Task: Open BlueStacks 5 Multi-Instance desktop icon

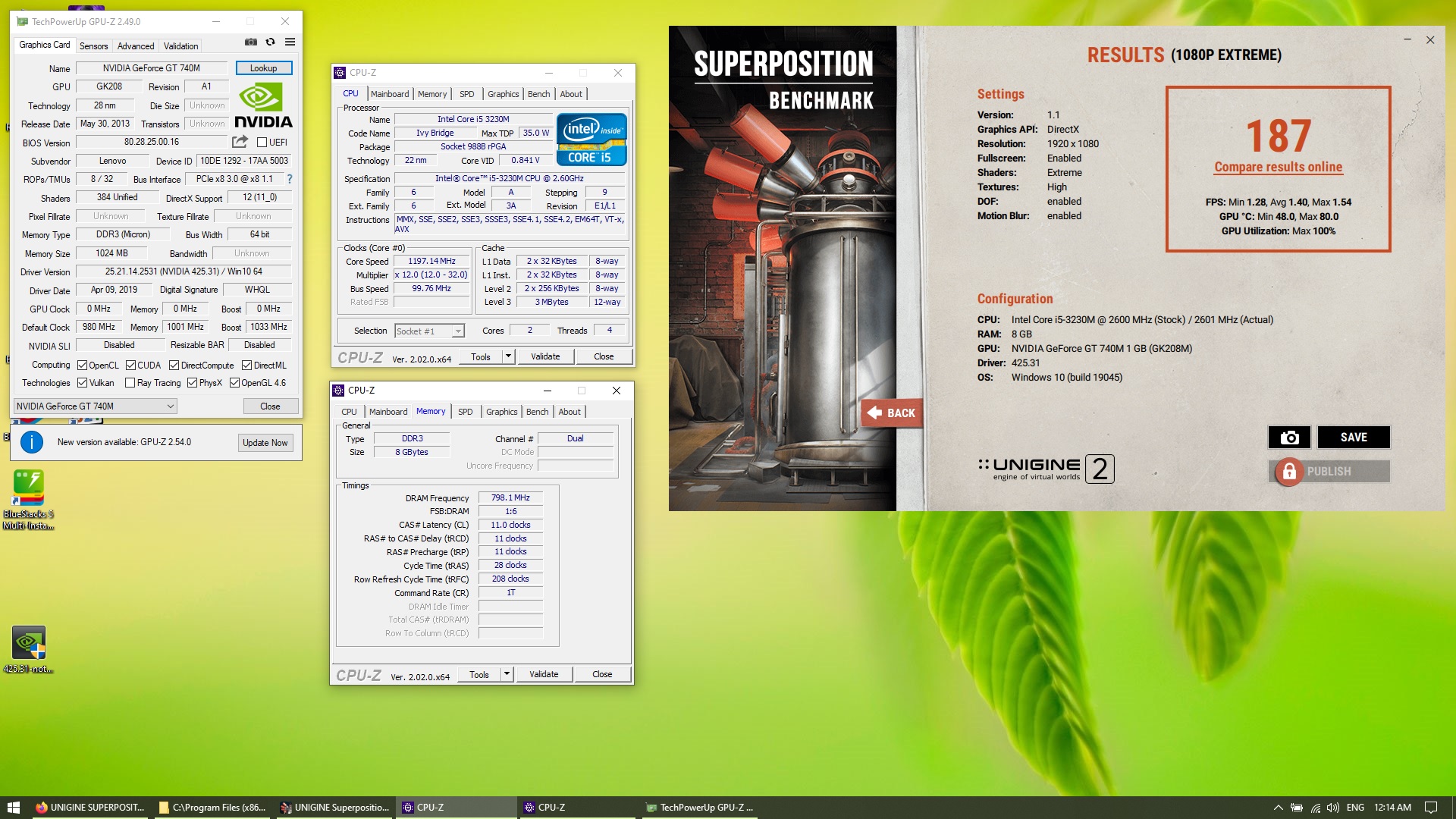Action: click(x=29, y=499)
